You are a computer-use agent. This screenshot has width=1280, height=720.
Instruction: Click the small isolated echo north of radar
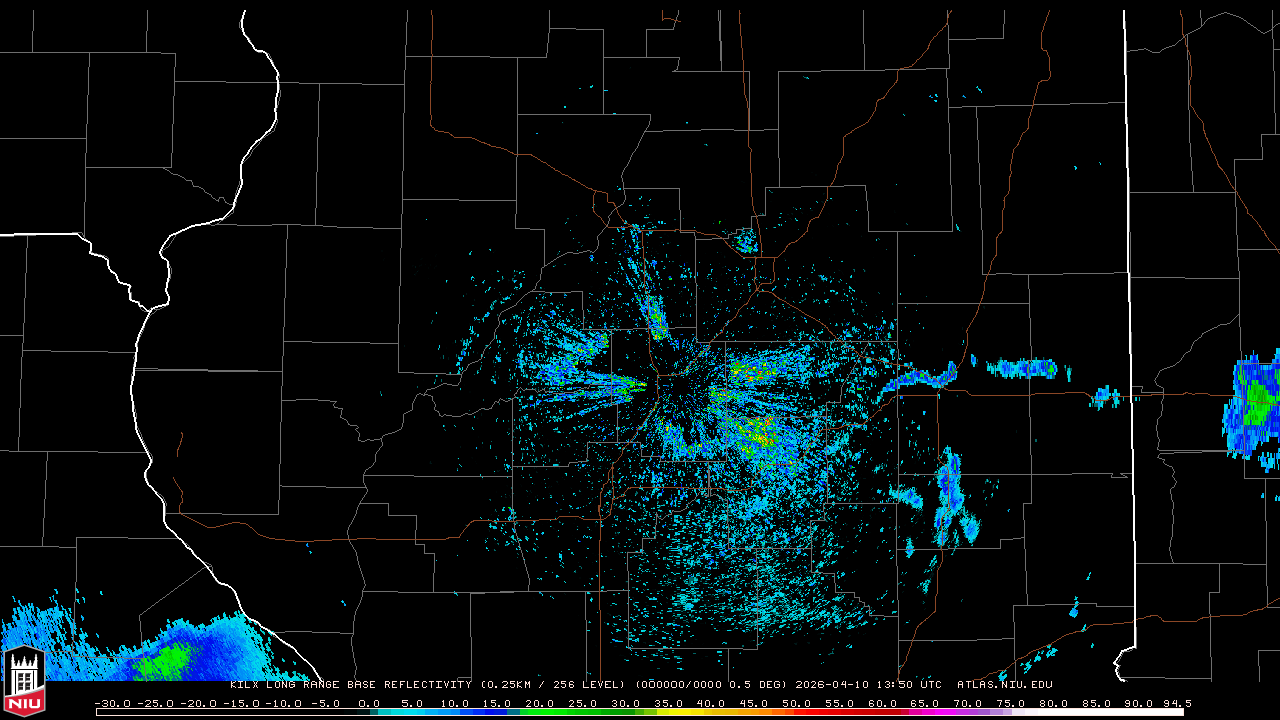[x=746, y=241]
